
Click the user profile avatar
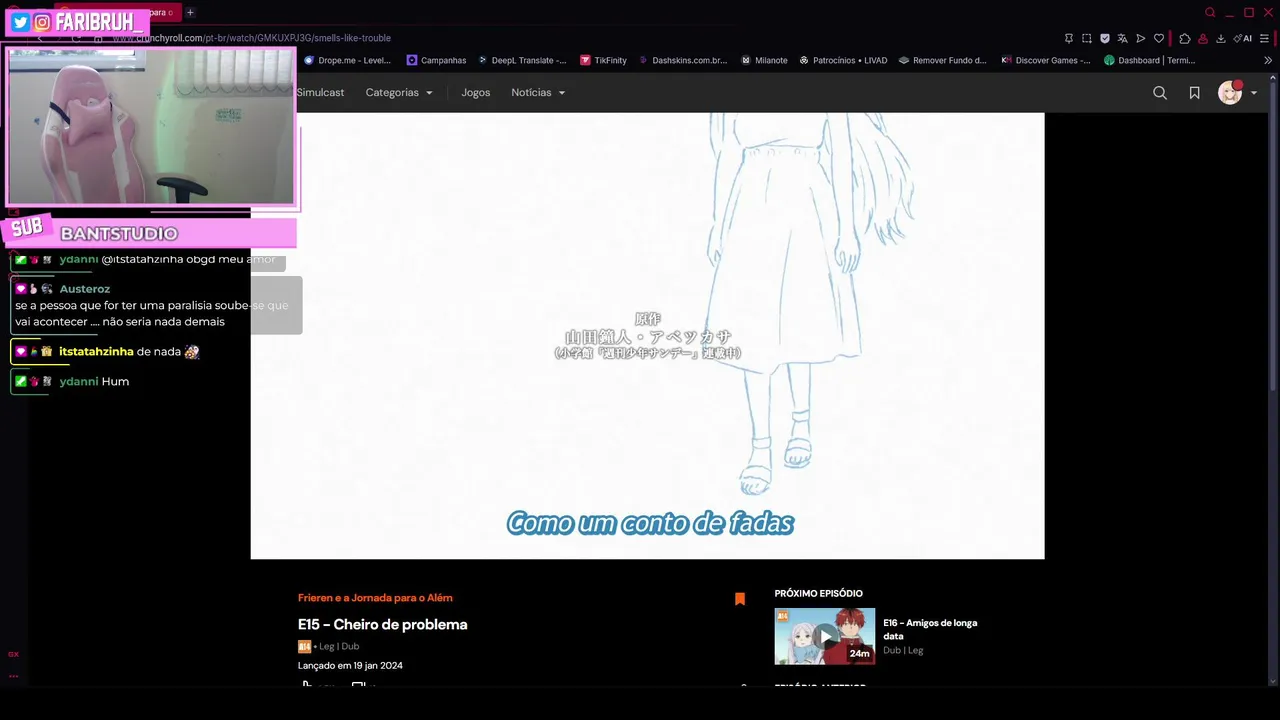1230,92
